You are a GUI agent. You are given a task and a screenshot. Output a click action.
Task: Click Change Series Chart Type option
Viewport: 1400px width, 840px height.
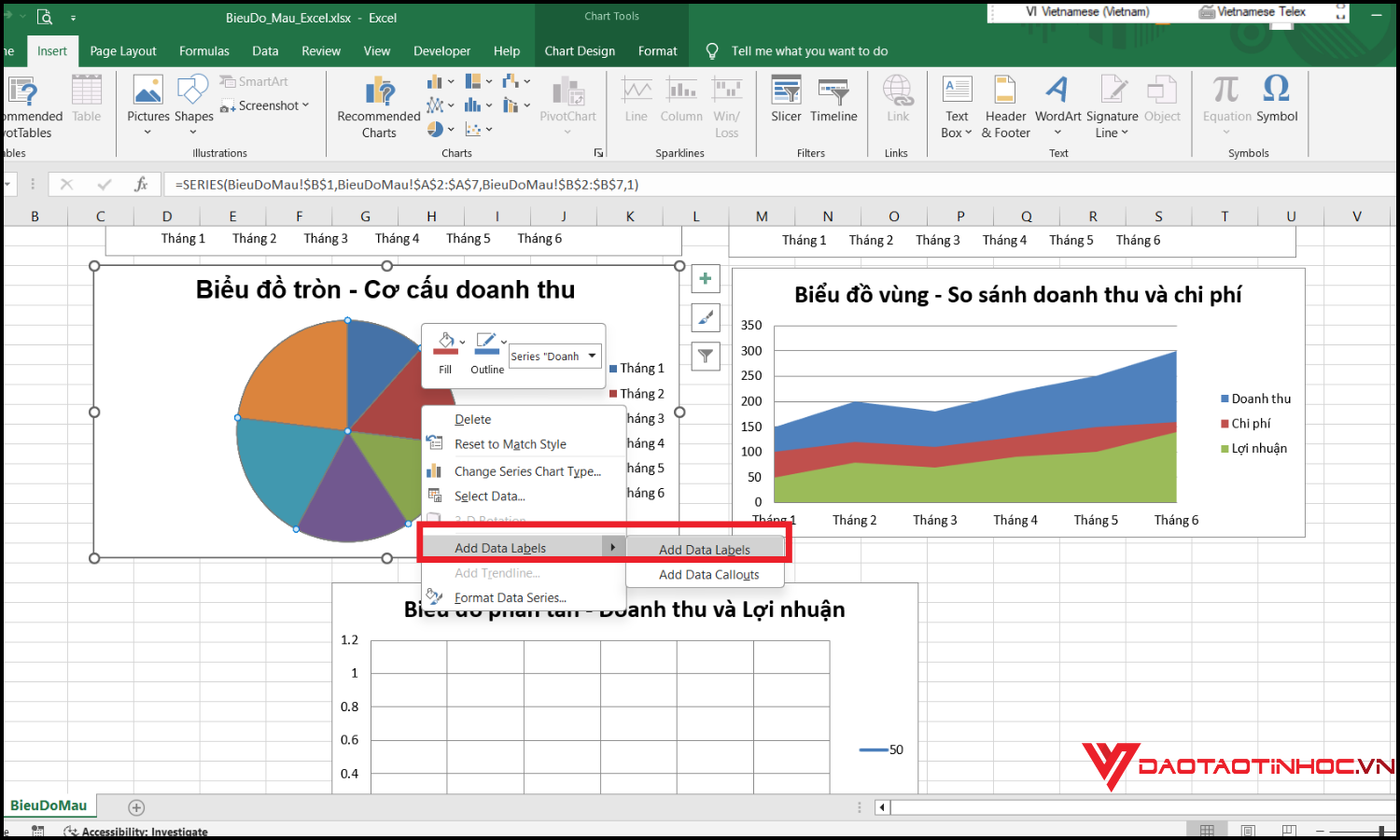point(527,471)
